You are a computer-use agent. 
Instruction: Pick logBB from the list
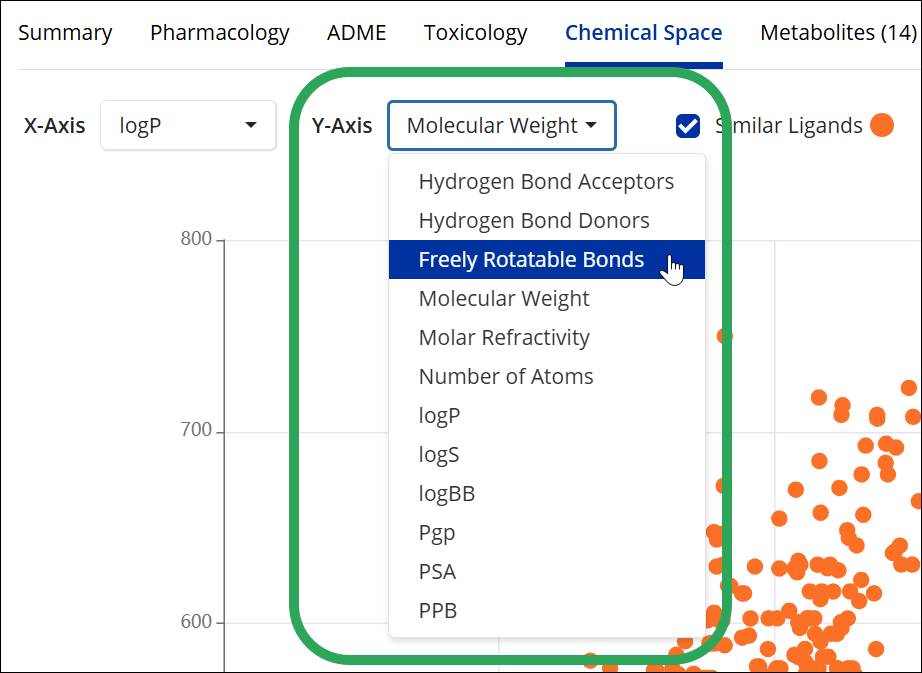(x=446, y=494)
